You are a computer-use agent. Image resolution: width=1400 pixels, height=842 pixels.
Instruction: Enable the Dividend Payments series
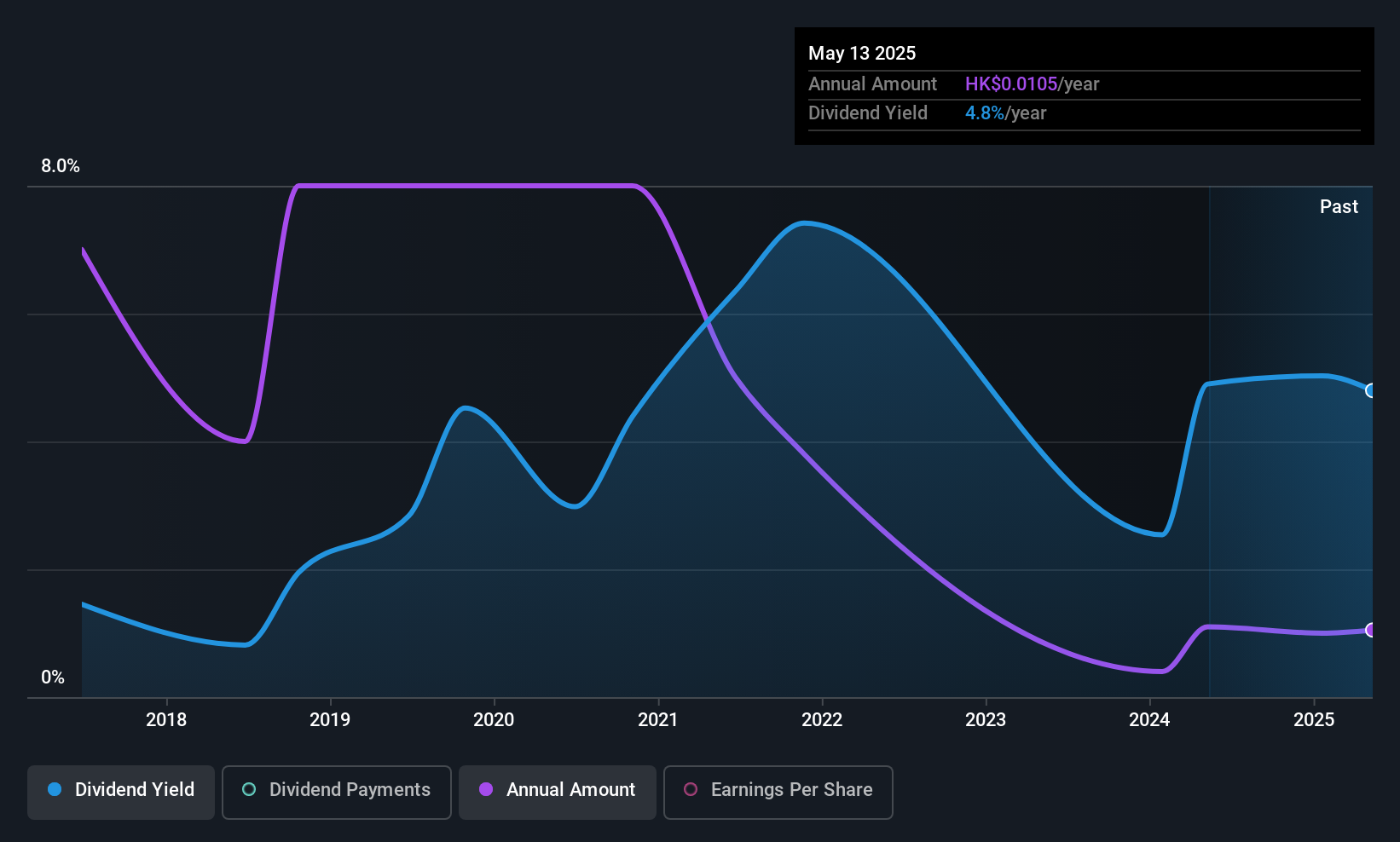[336, 793]
